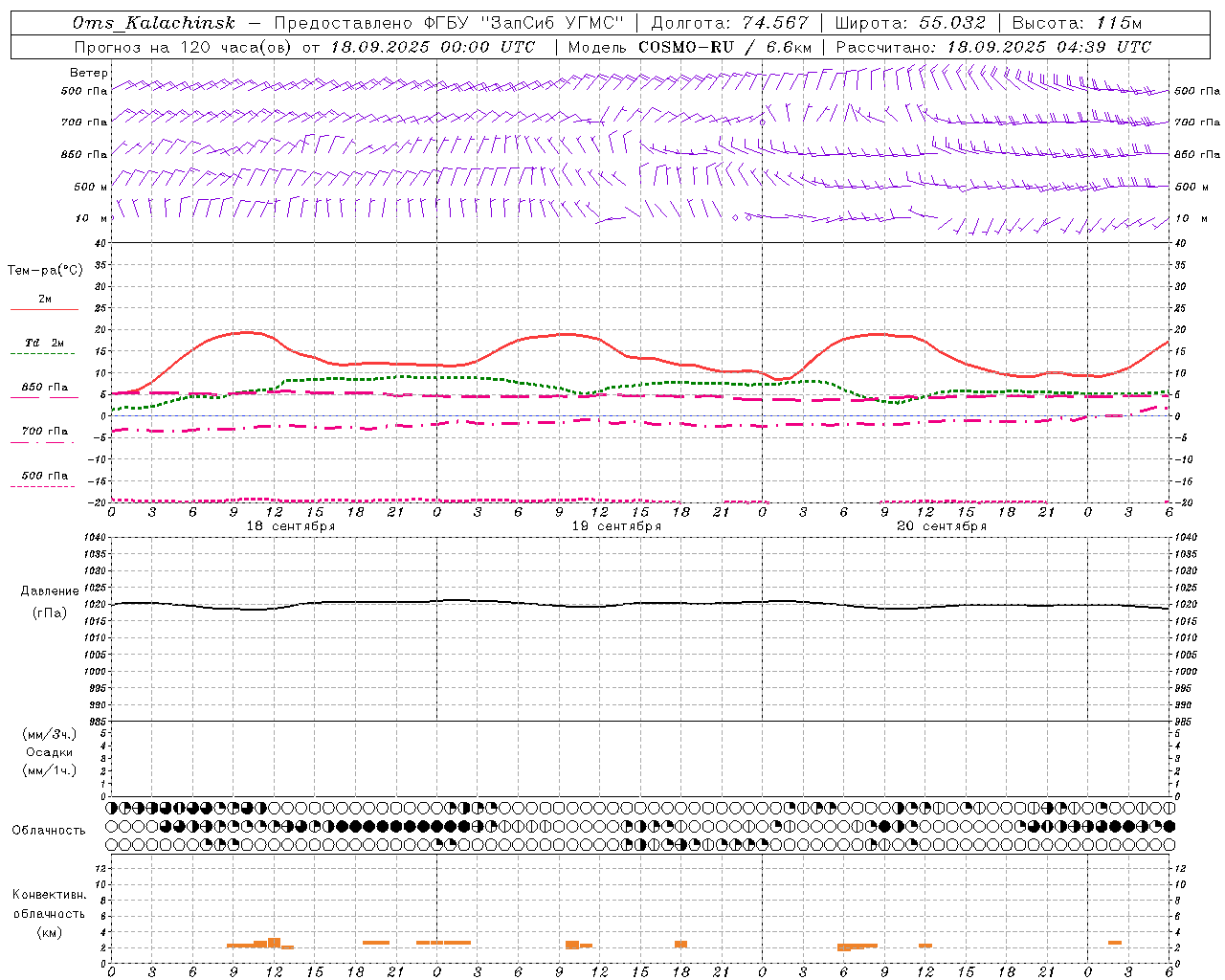This screenshot has width=1225, height=980.
Task: Select the start time 18.09.2025 00:00 UTC
Action: pos(433,47)
